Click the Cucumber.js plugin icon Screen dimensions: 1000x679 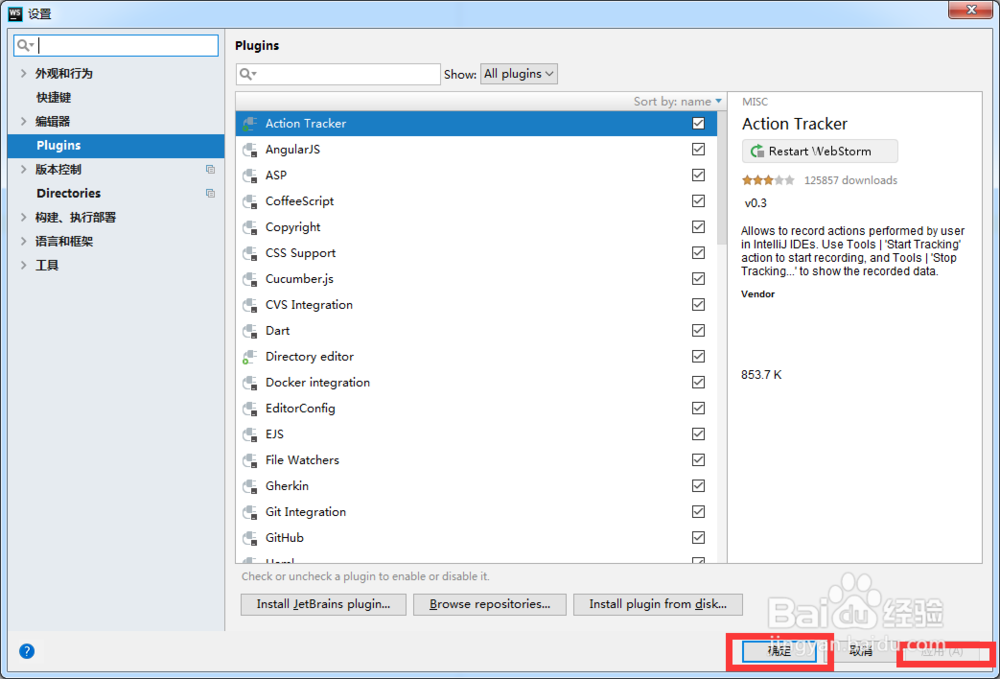pyautogui.click(x=250, y=279)
